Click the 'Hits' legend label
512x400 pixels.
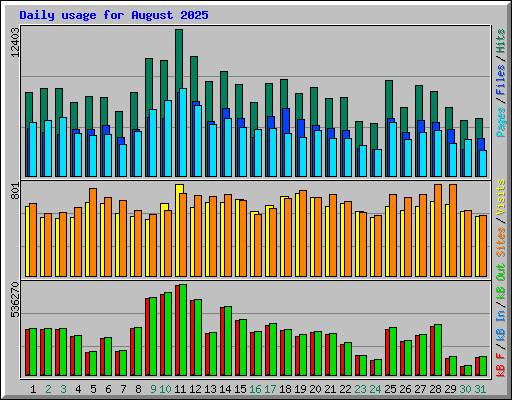coord(500,41)
